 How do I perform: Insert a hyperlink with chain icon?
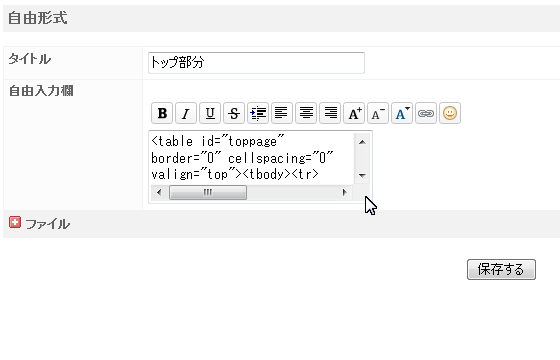coord(426,113)
